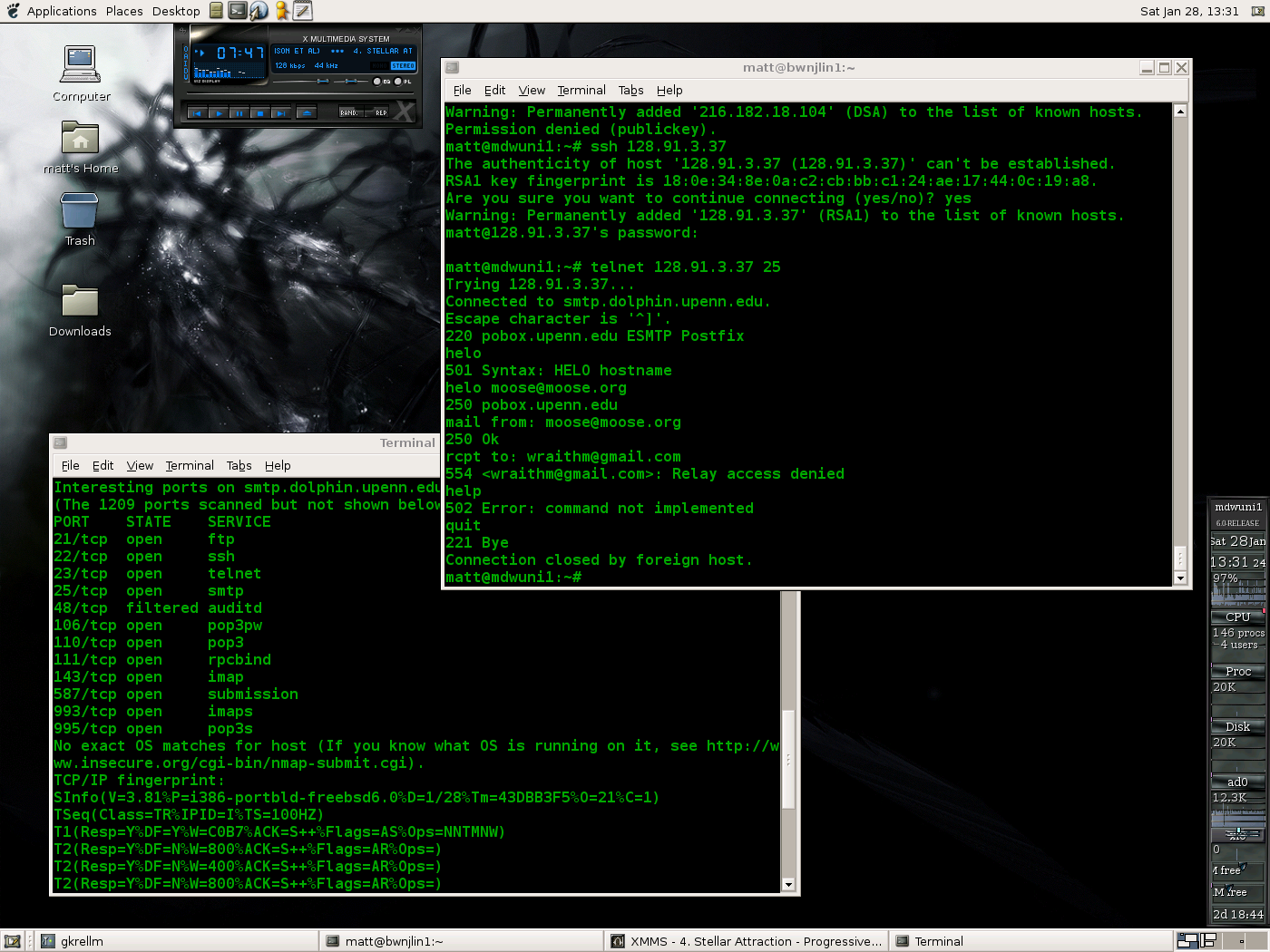Stop playback in XMMS

pyautogui.click(x=259, y=113)
